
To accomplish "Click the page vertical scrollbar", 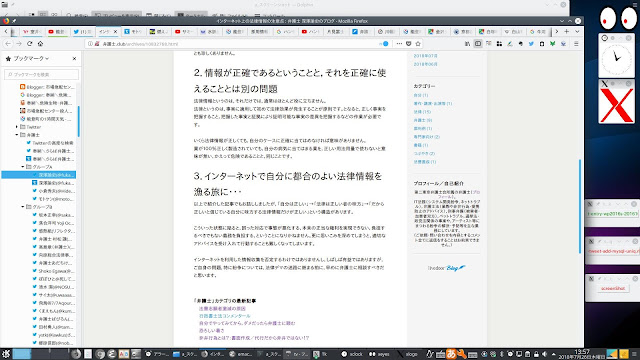I will [580, 206].
